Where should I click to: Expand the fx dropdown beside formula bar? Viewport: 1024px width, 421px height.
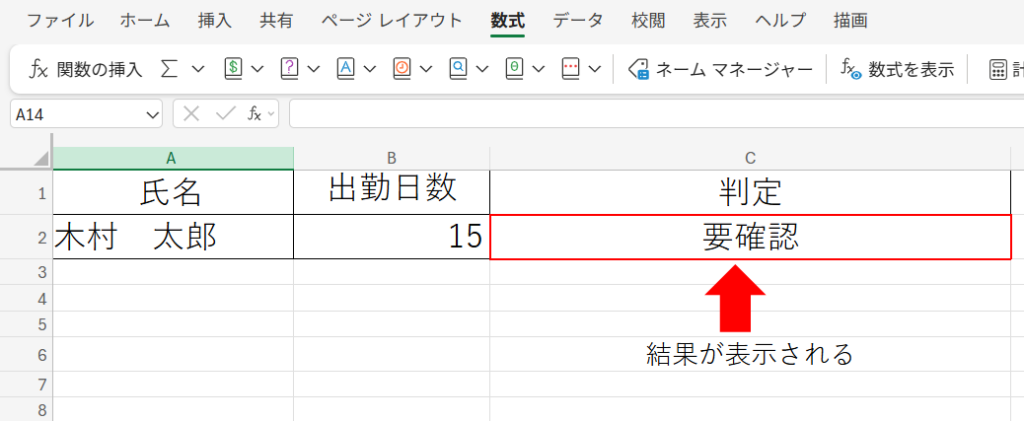click(x=272, y=115)
